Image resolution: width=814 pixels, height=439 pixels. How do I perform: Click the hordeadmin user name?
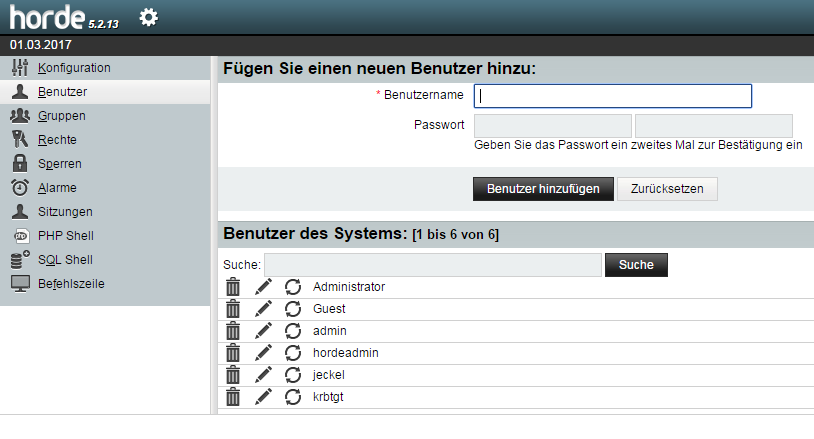tap(346, 353)
